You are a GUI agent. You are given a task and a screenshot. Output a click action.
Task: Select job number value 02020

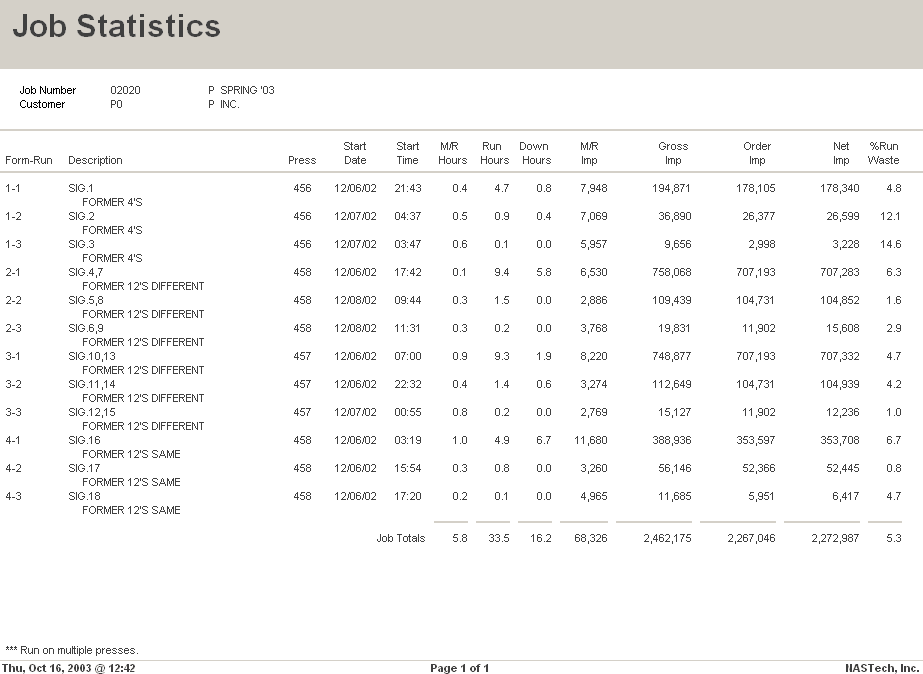pos(125,90)
